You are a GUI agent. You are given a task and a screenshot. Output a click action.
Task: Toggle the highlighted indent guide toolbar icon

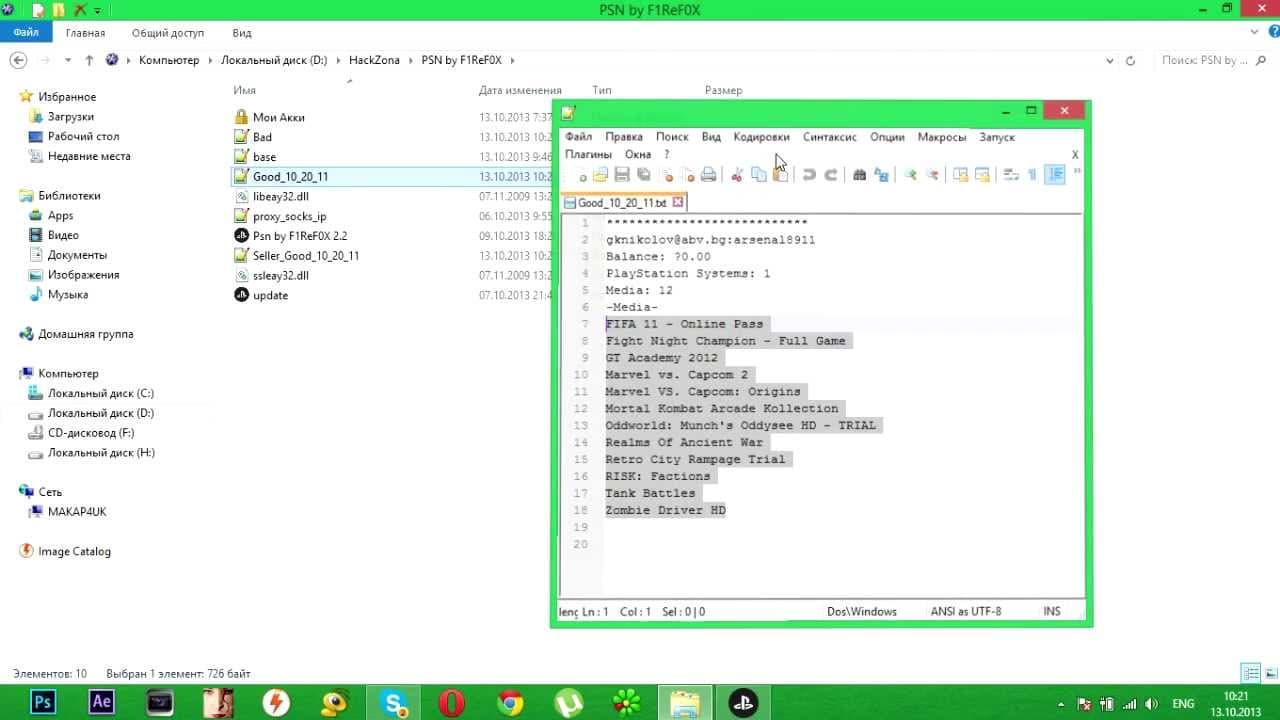pos(1054,175)
